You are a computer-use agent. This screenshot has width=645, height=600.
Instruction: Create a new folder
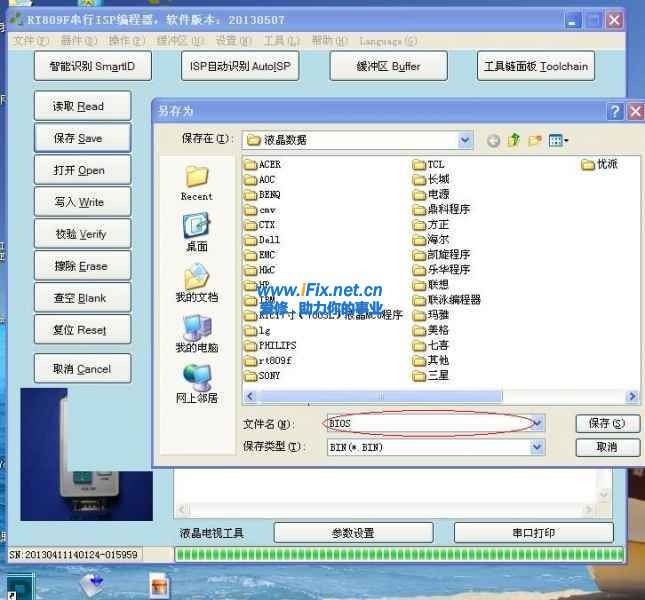(535, 140)
